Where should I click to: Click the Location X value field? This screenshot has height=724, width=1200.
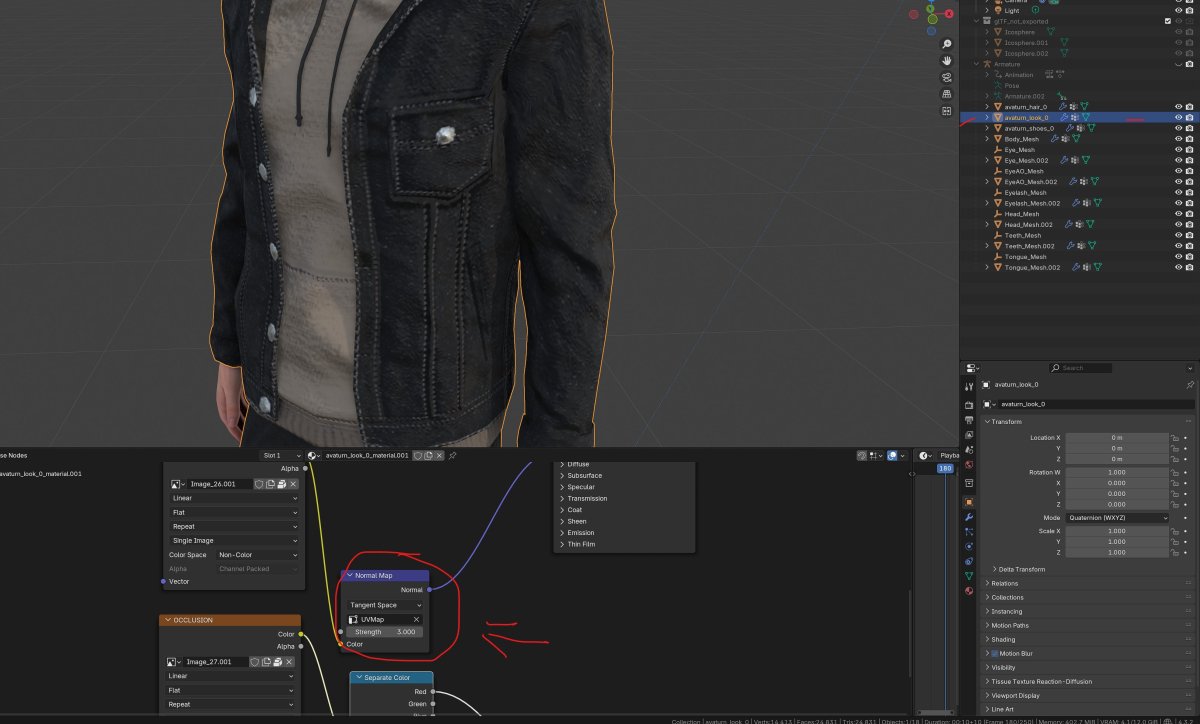coord(1116,438)
